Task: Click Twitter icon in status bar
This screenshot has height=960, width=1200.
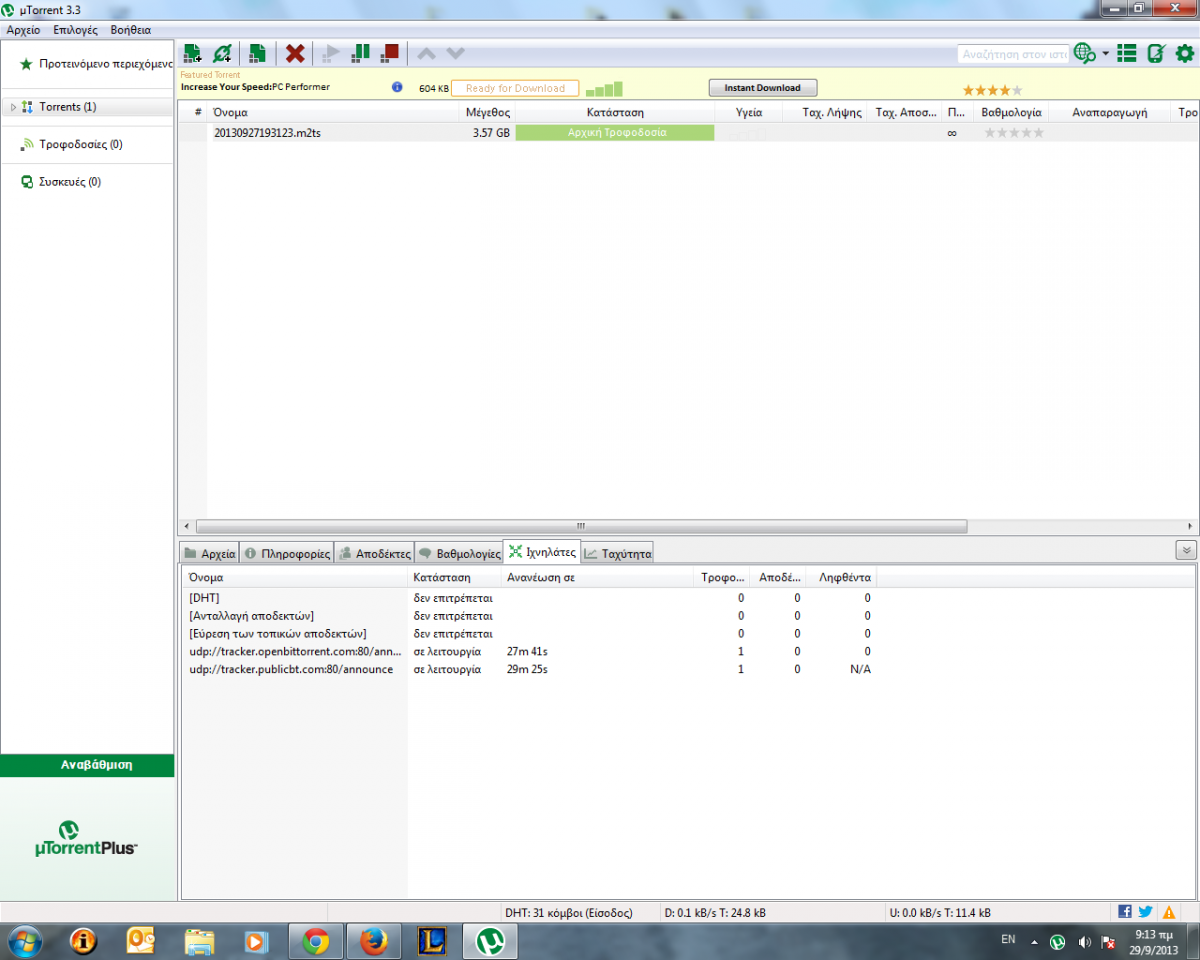Action: tap(1146, 911)
